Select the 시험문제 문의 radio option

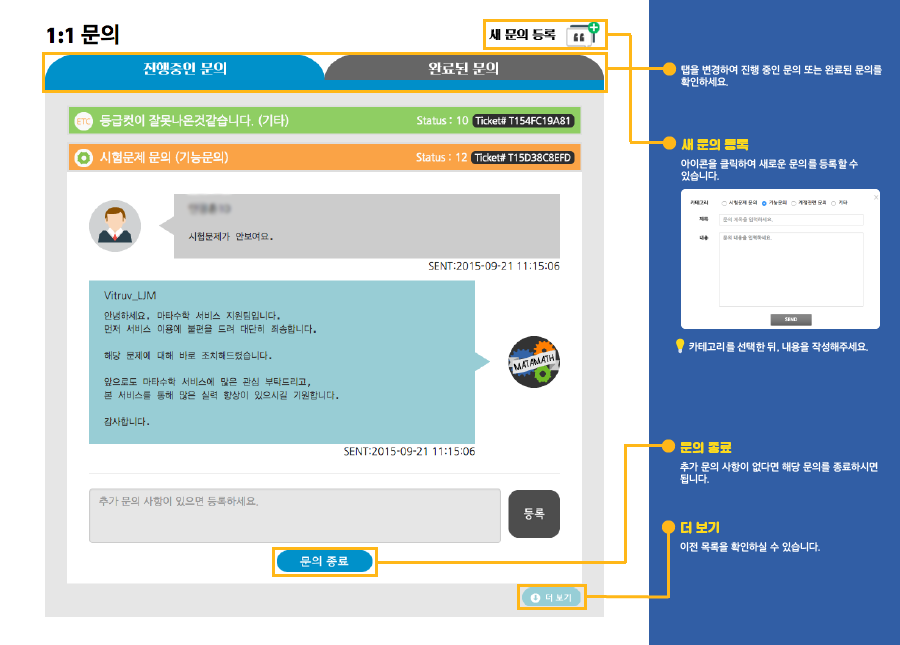tap(723, 203)
